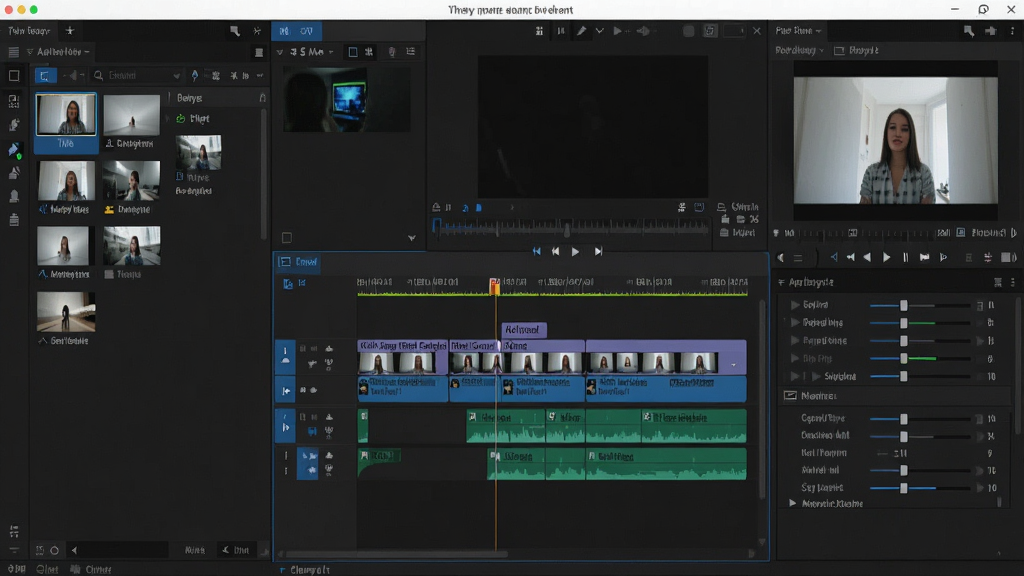This screenshot has height=576, width=1024.
Task: Activate the highlighted blue button left of the search field
Action: pos(45,76)
